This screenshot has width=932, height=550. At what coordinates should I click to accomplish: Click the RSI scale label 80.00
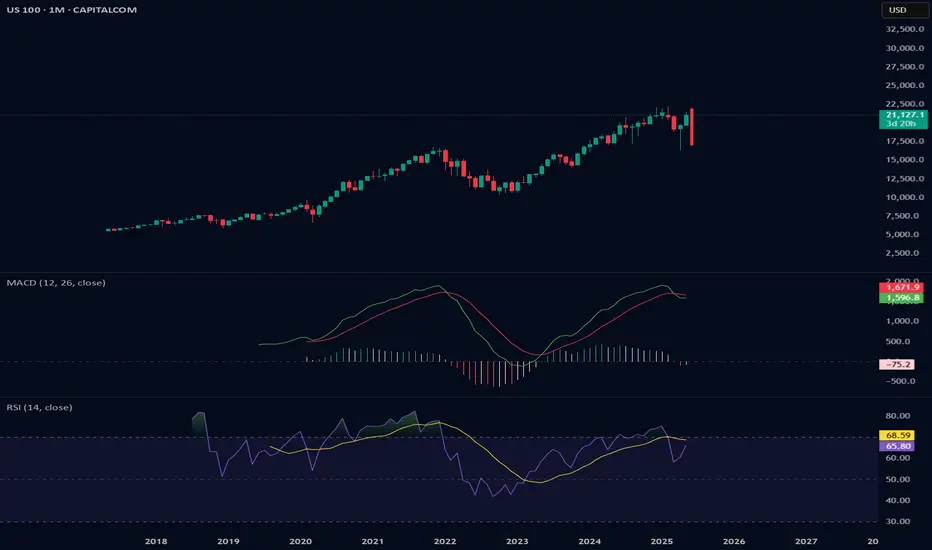(x=898, y=416)
